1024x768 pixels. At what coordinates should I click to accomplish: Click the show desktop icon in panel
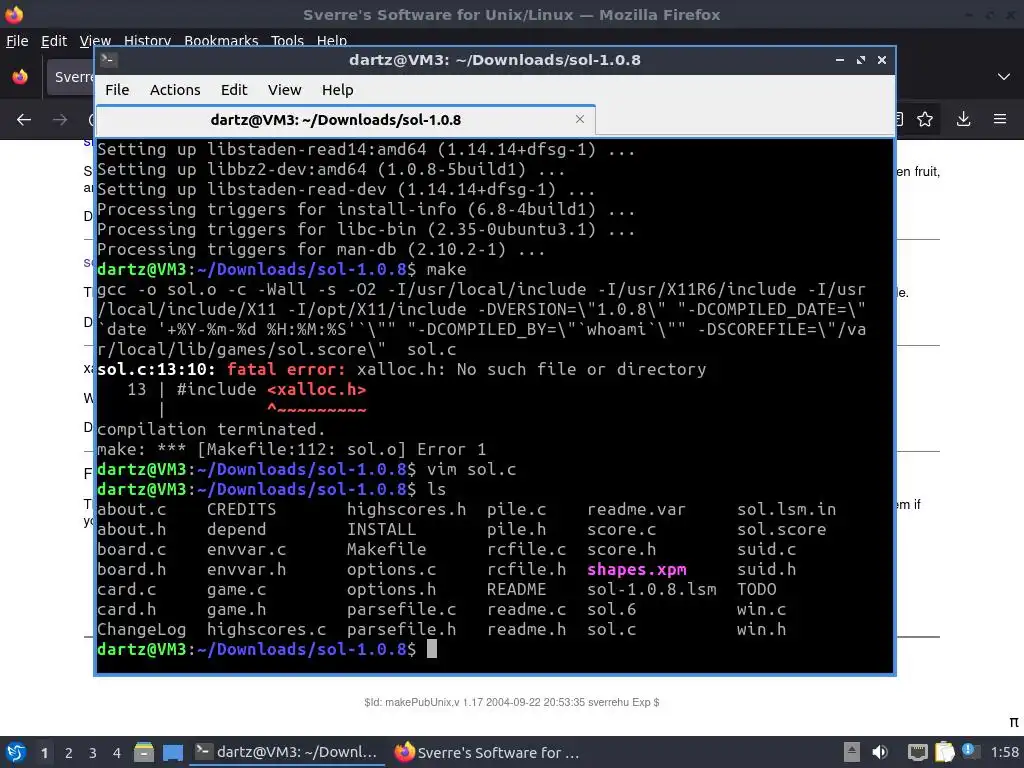(172, 752)
